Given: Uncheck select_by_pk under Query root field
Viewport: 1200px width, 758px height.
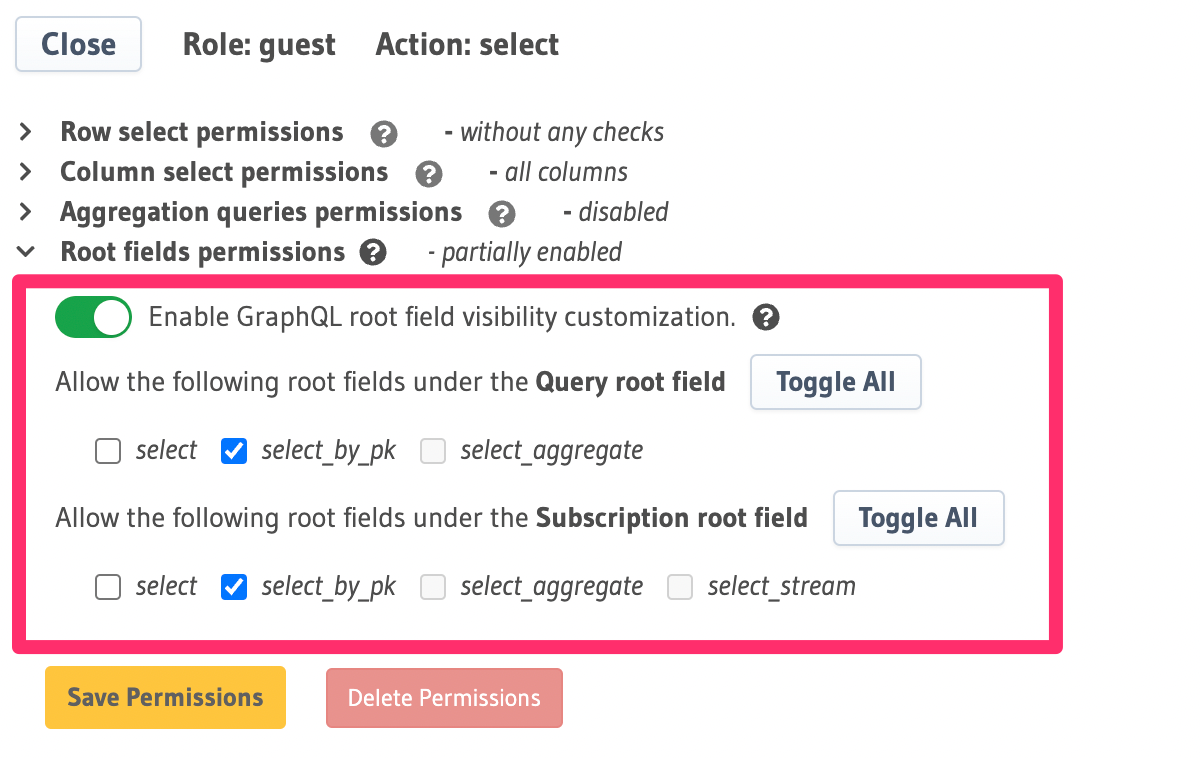Looking at the screenshot, I should 233,451.
